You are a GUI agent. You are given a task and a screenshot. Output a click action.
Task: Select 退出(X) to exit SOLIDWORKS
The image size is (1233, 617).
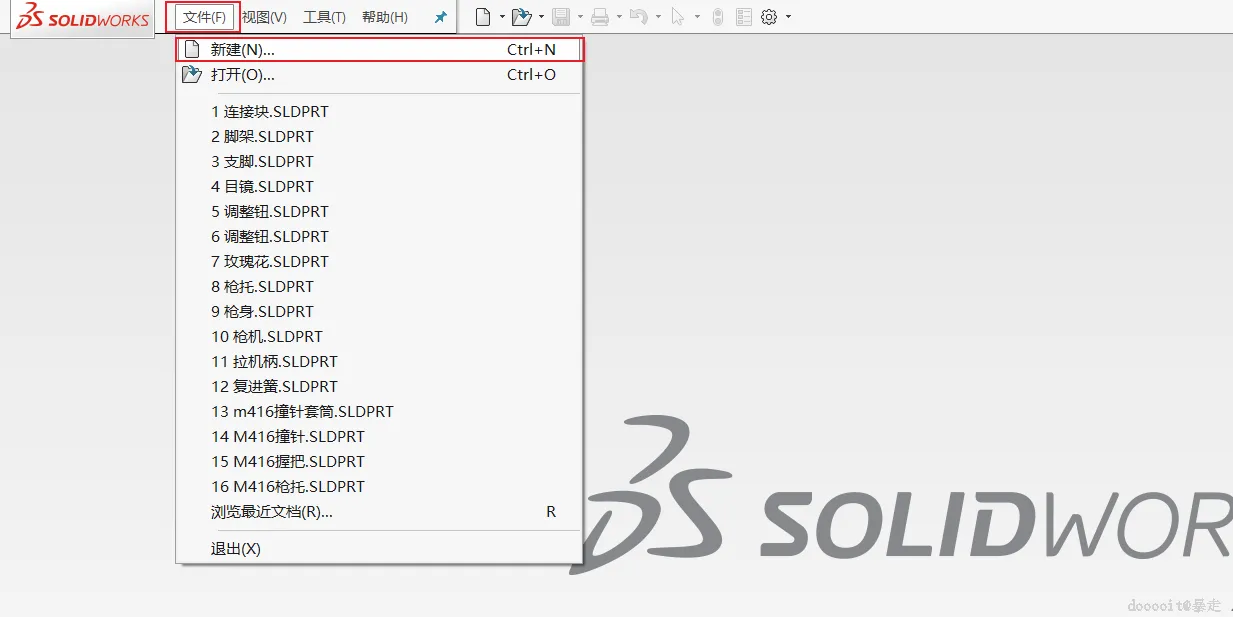(379, 548)
